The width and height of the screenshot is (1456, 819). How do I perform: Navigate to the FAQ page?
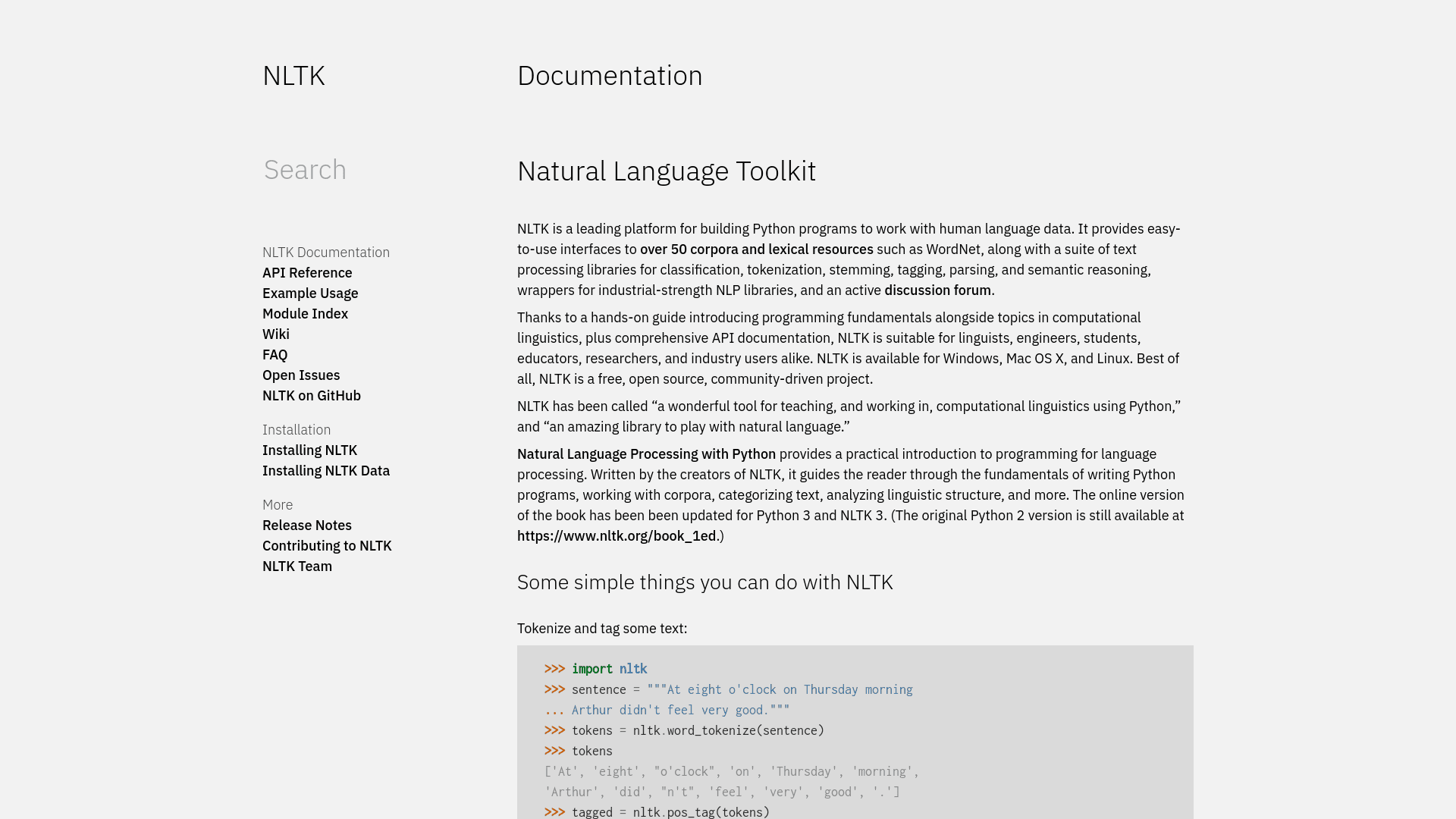pos(275,355)
